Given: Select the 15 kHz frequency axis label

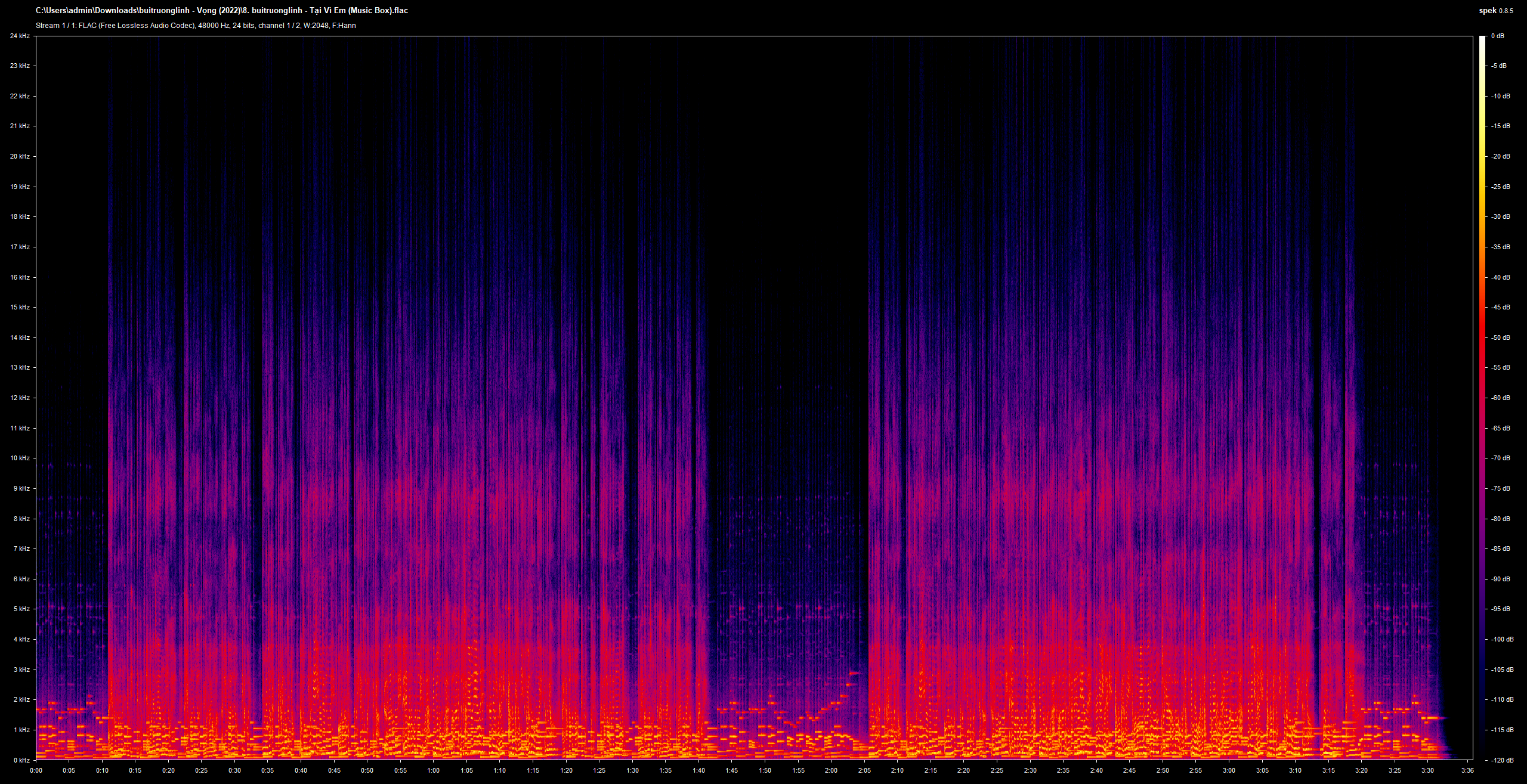Looking at the screenshot, I should (x=20, y=307).
